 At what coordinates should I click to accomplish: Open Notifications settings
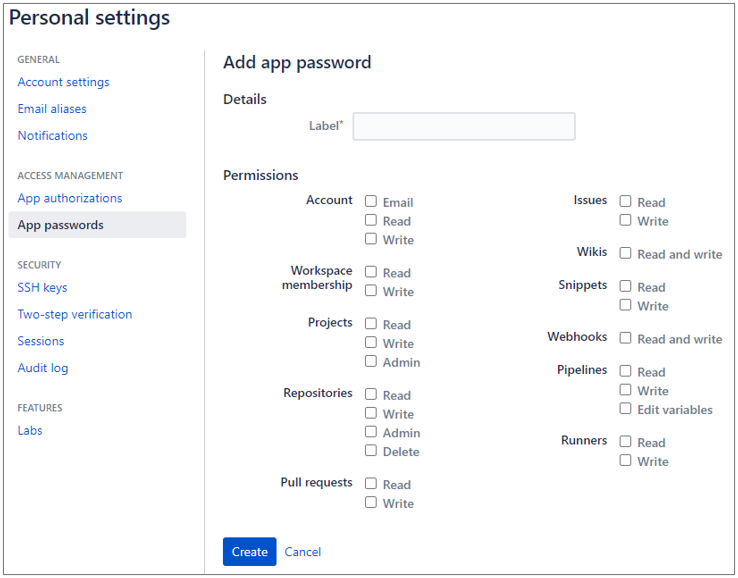53,136
